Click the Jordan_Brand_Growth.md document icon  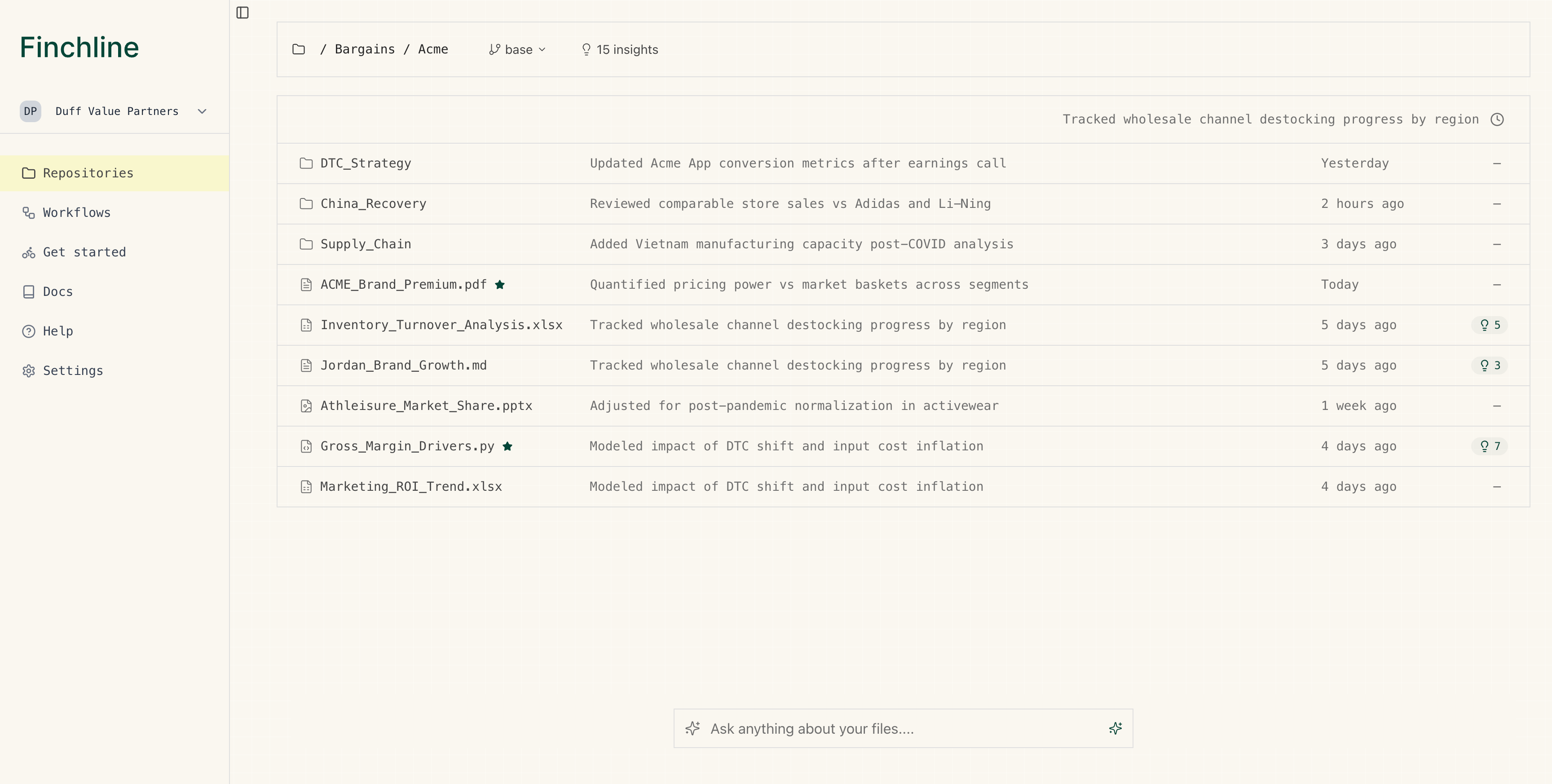pos(306,365)
